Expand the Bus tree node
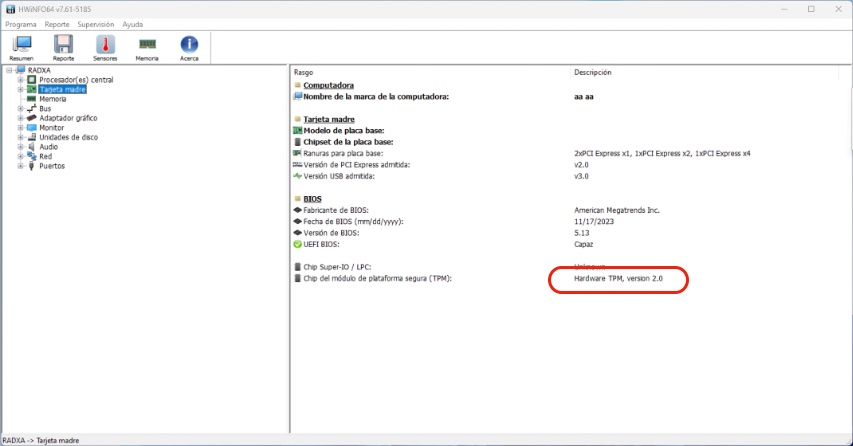This screenshot has width=853, height=446. click(x=21, y=109)
